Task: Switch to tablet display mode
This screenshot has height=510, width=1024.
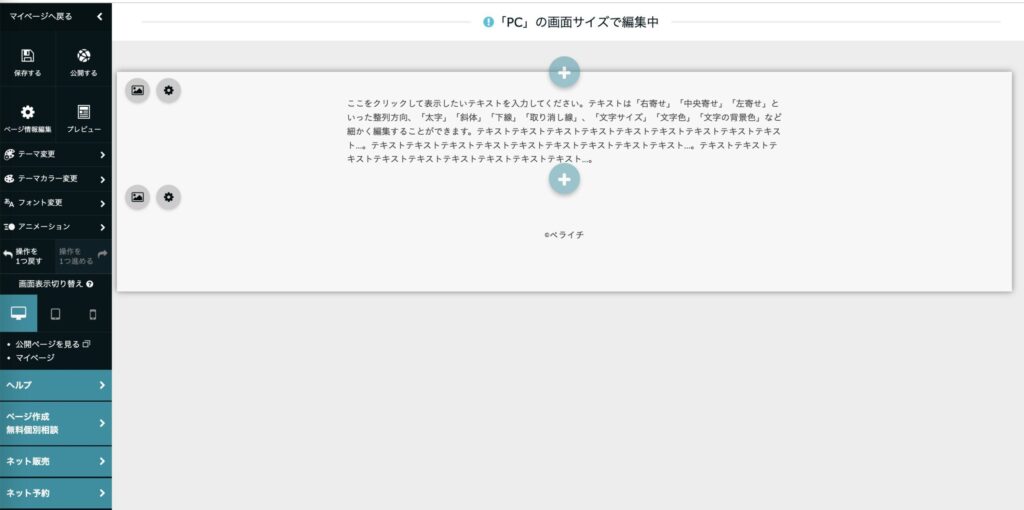Action: (x=55, y=314)
